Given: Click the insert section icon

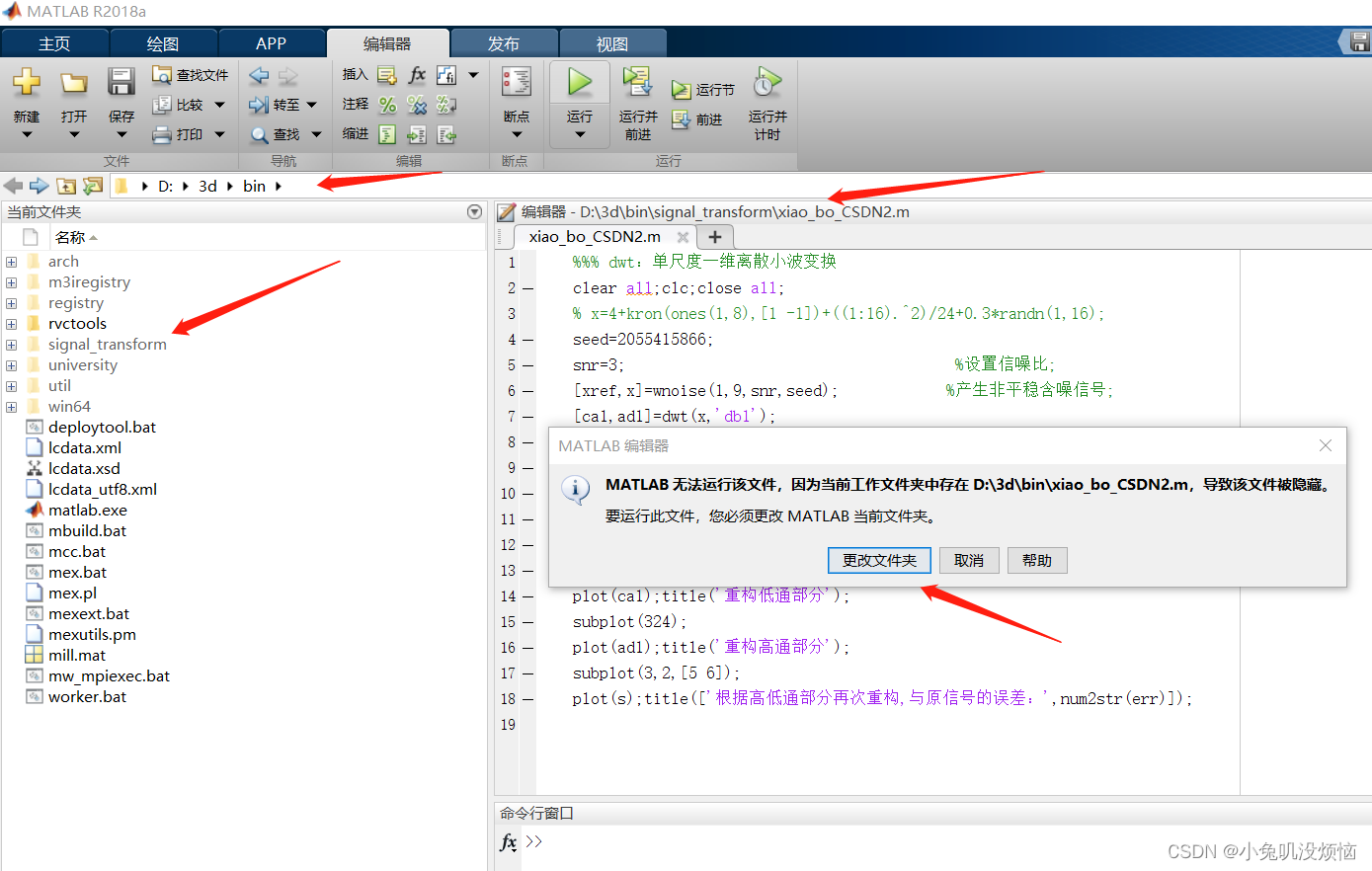Looking at the screenshot, I should click(387, 75).
